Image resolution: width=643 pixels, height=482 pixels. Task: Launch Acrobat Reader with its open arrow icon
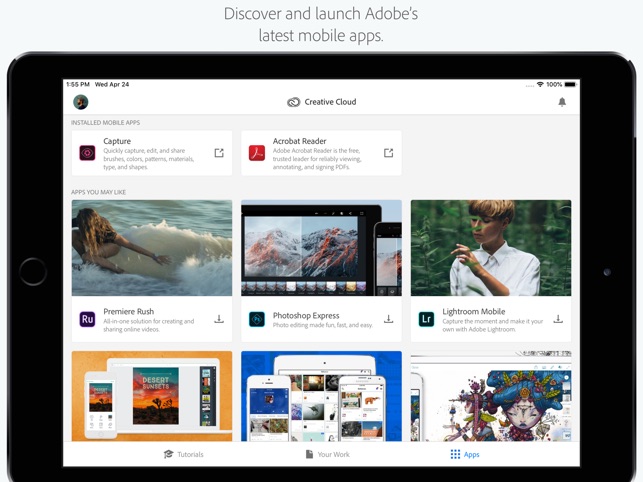pyautogui.click(x=388, y=153)
